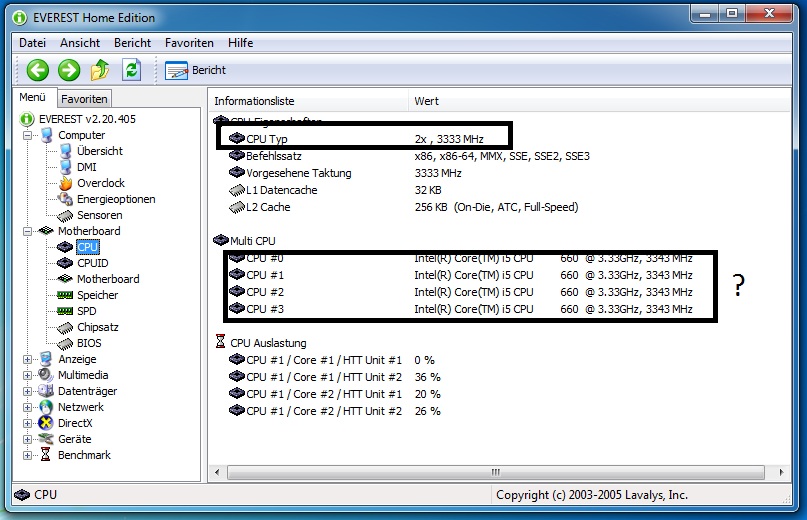Expand the Multimedia tree node
This screenshot has width=807, height=520.
[x=28, y=375]
